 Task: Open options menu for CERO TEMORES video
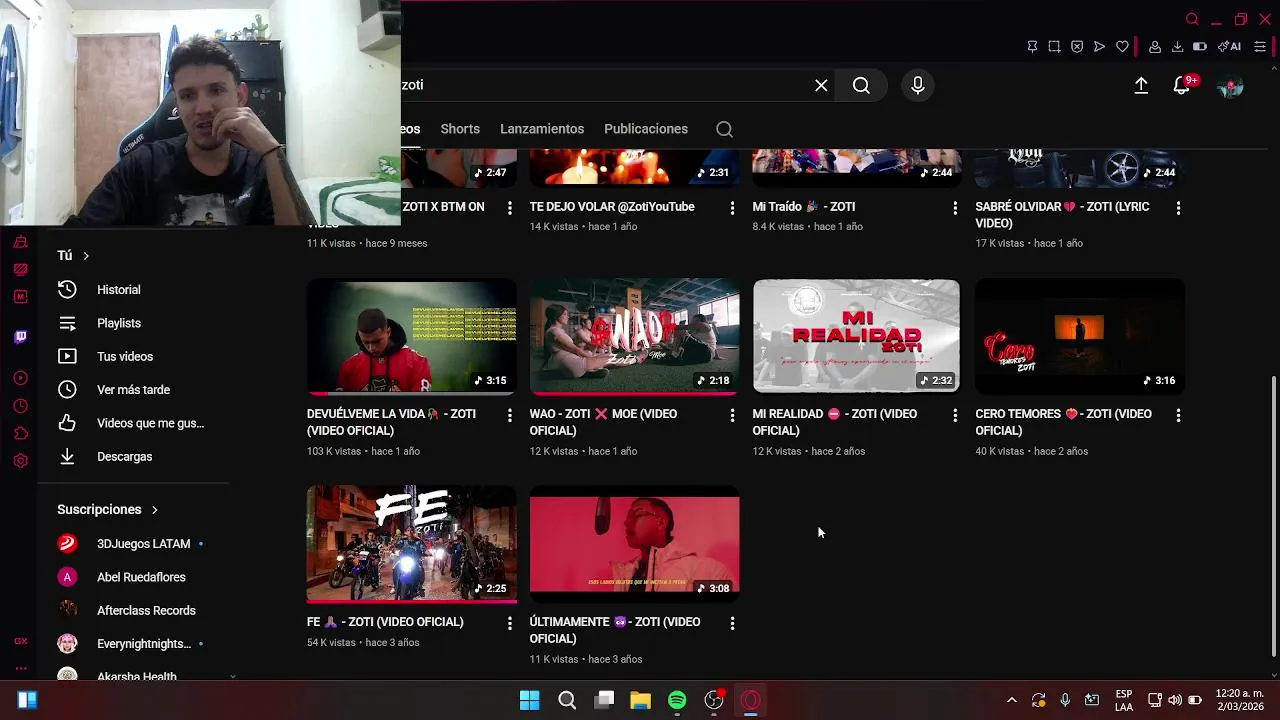pyautogui.click(x=1178, y=415)
